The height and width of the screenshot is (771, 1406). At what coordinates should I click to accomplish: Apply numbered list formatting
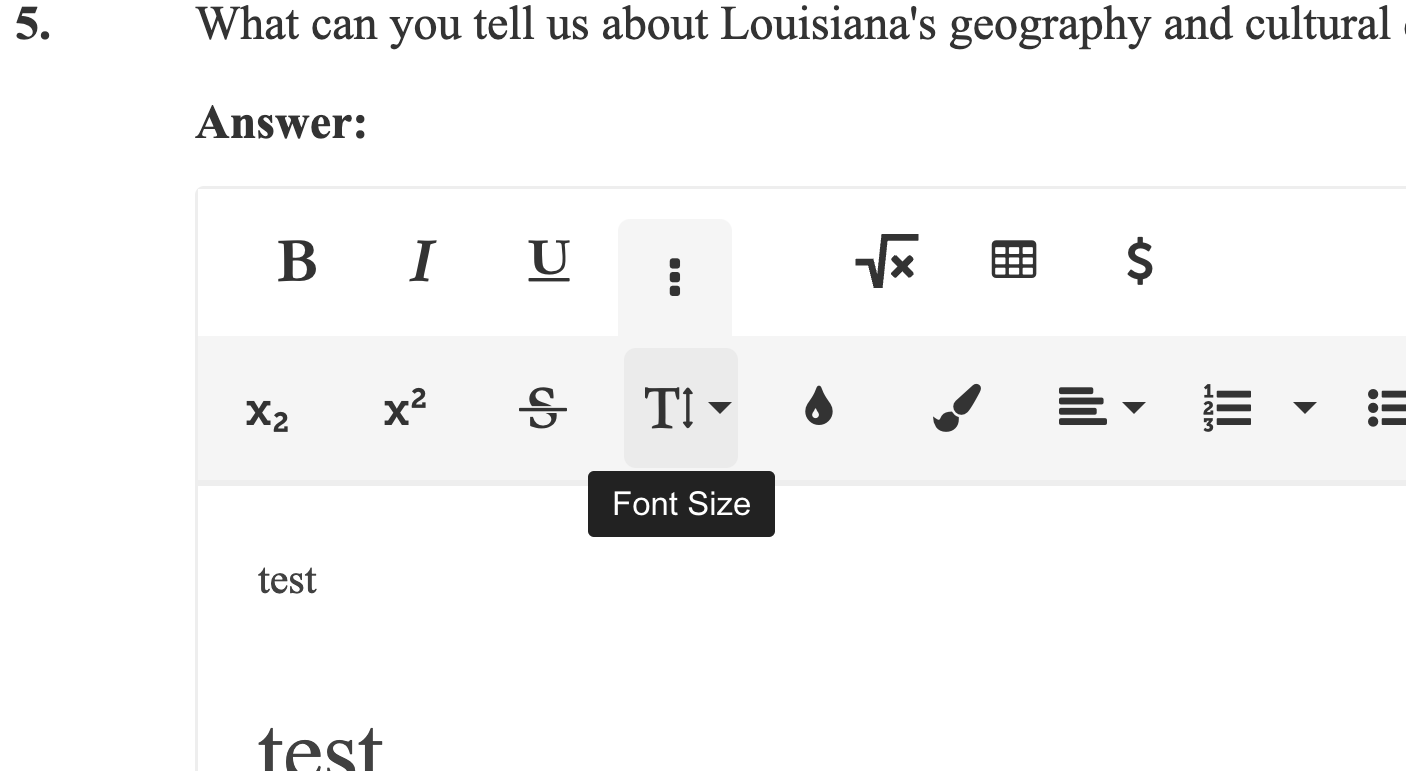coord(1227,409)
